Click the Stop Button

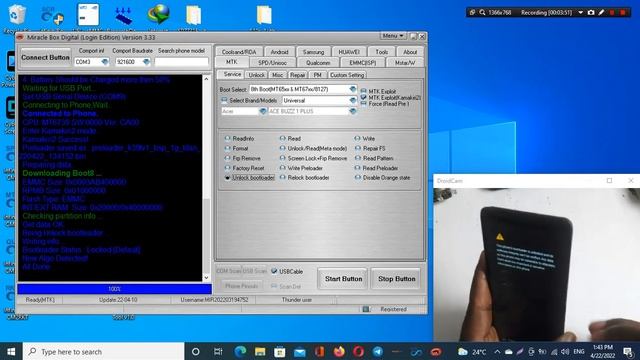[396, 279]
